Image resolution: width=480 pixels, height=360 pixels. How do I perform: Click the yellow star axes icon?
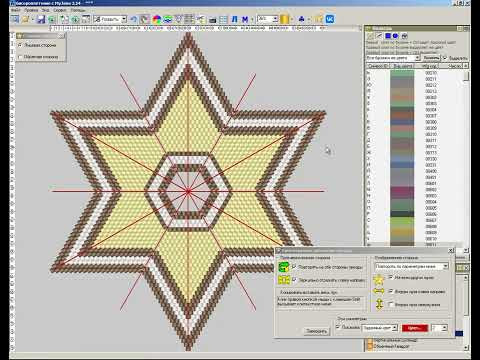[x=379, y=279]
